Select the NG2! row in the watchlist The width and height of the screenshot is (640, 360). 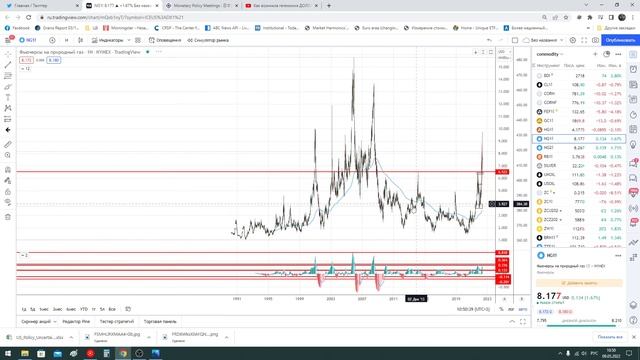pos(579,148)
